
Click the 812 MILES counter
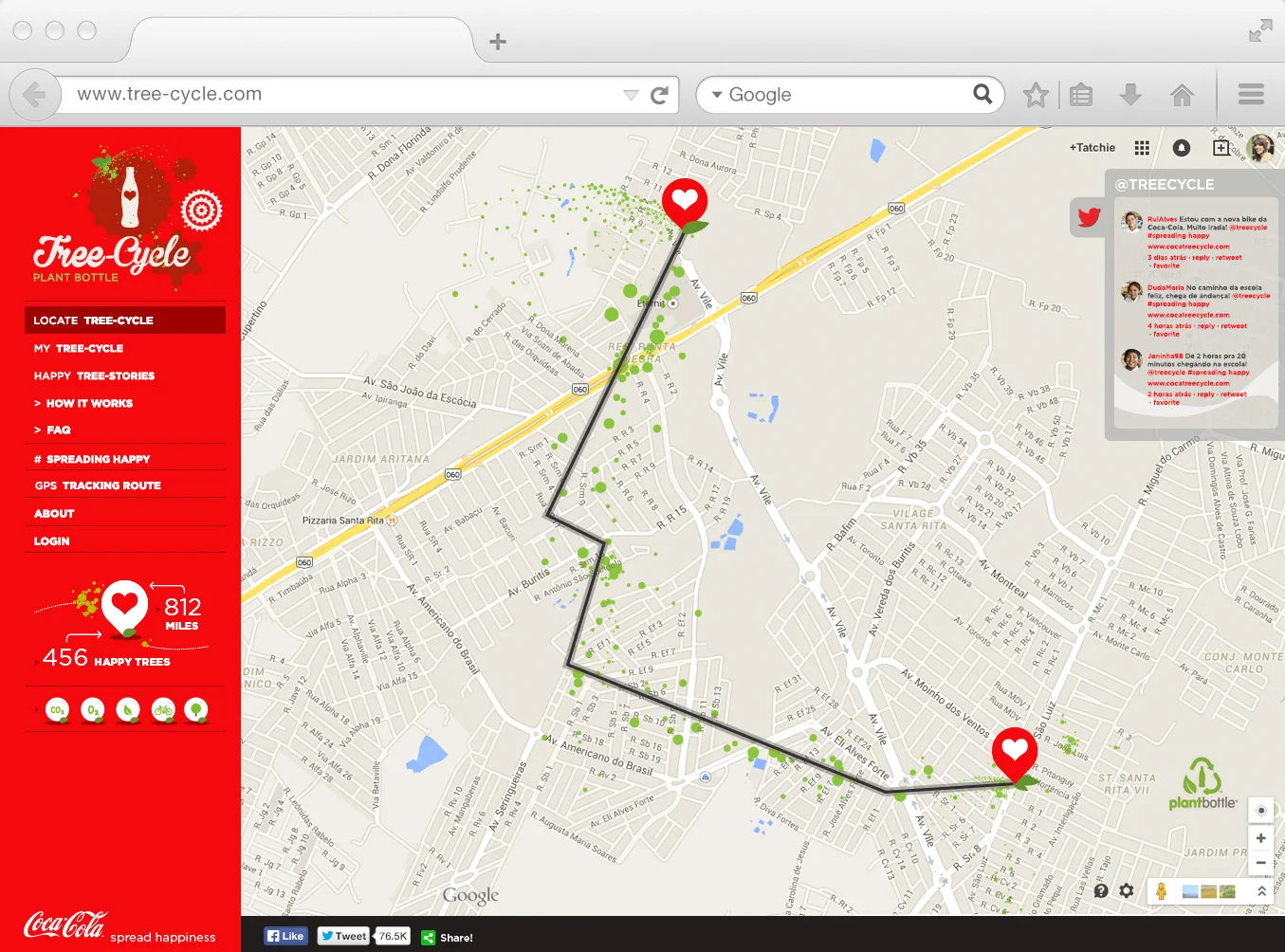182,613
